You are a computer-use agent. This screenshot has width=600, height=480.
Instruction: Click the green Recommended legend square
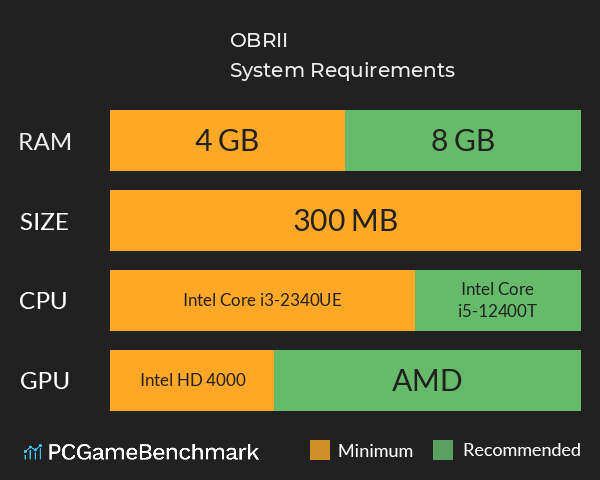(444, 450)
